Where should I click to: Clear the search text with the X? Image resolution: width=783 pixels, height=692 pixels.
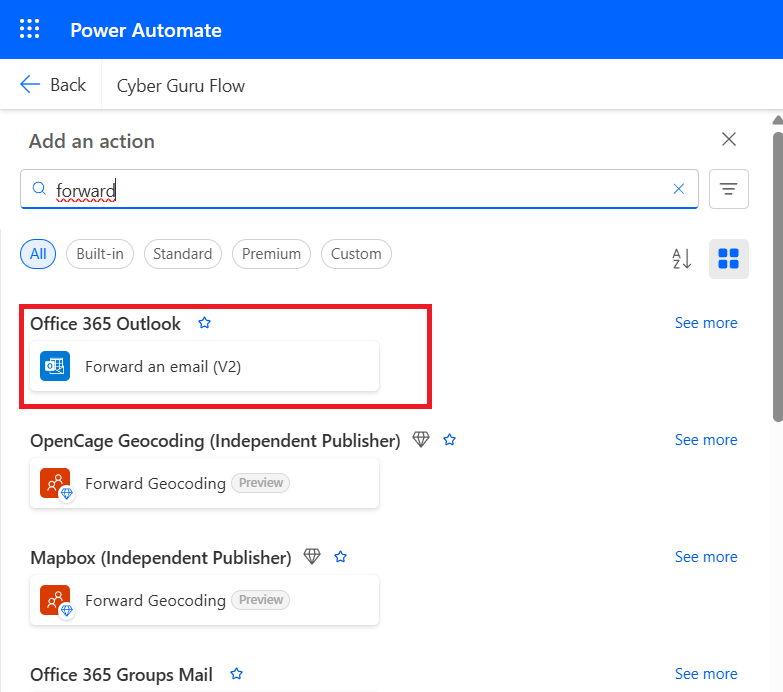click(x=678, y=189)
